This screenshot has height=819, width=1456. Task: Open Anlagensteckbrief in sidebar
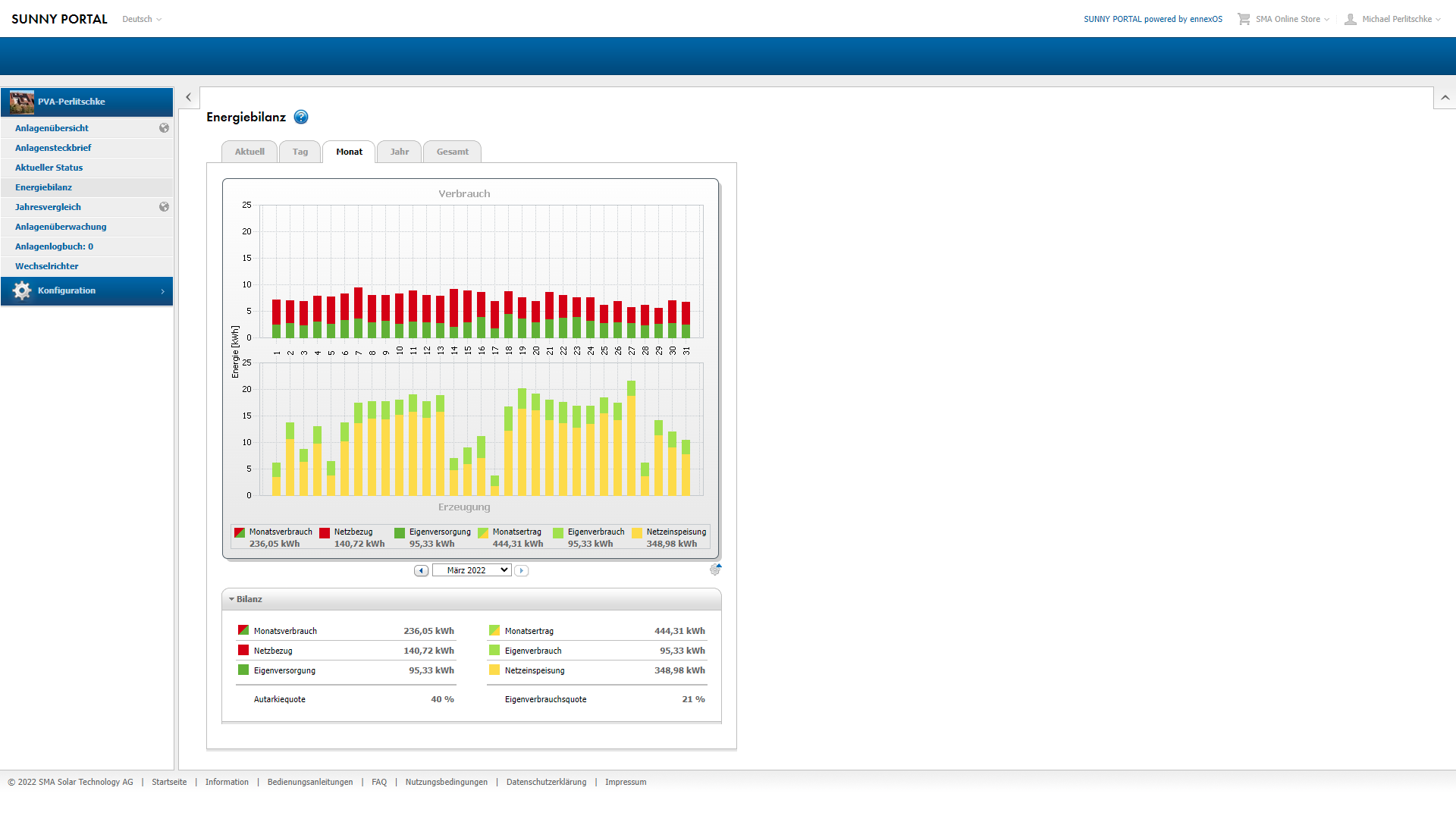[53, 148]
